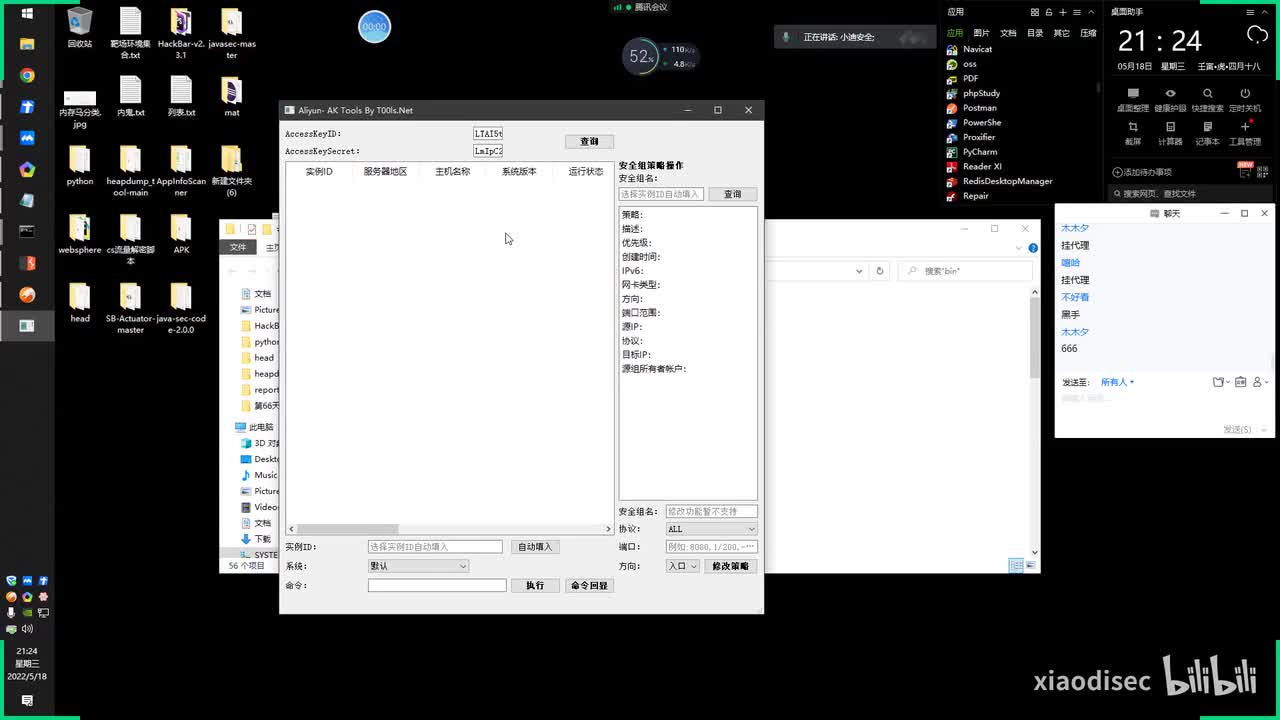Select the 实例ID column header
The height and width of the screenshot is (720, 1280).
coord(319,172)
